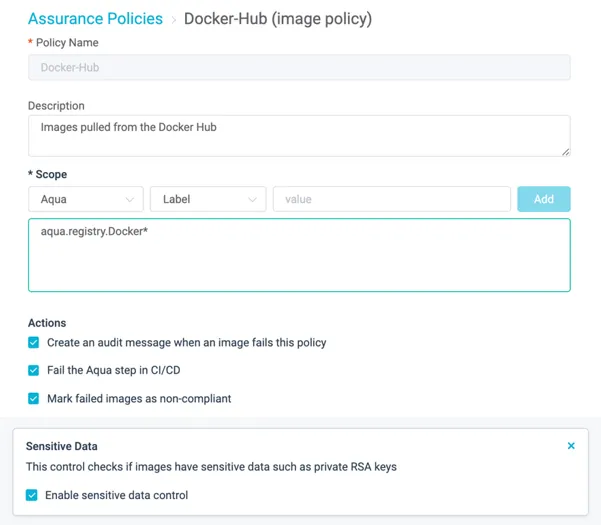Click the Create an audit message label text

point(187,343)
